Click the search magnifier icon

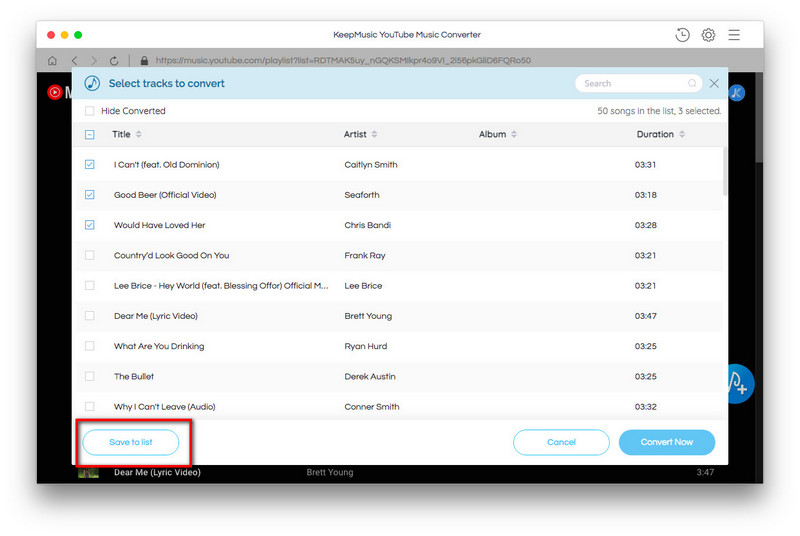point(692,83)
